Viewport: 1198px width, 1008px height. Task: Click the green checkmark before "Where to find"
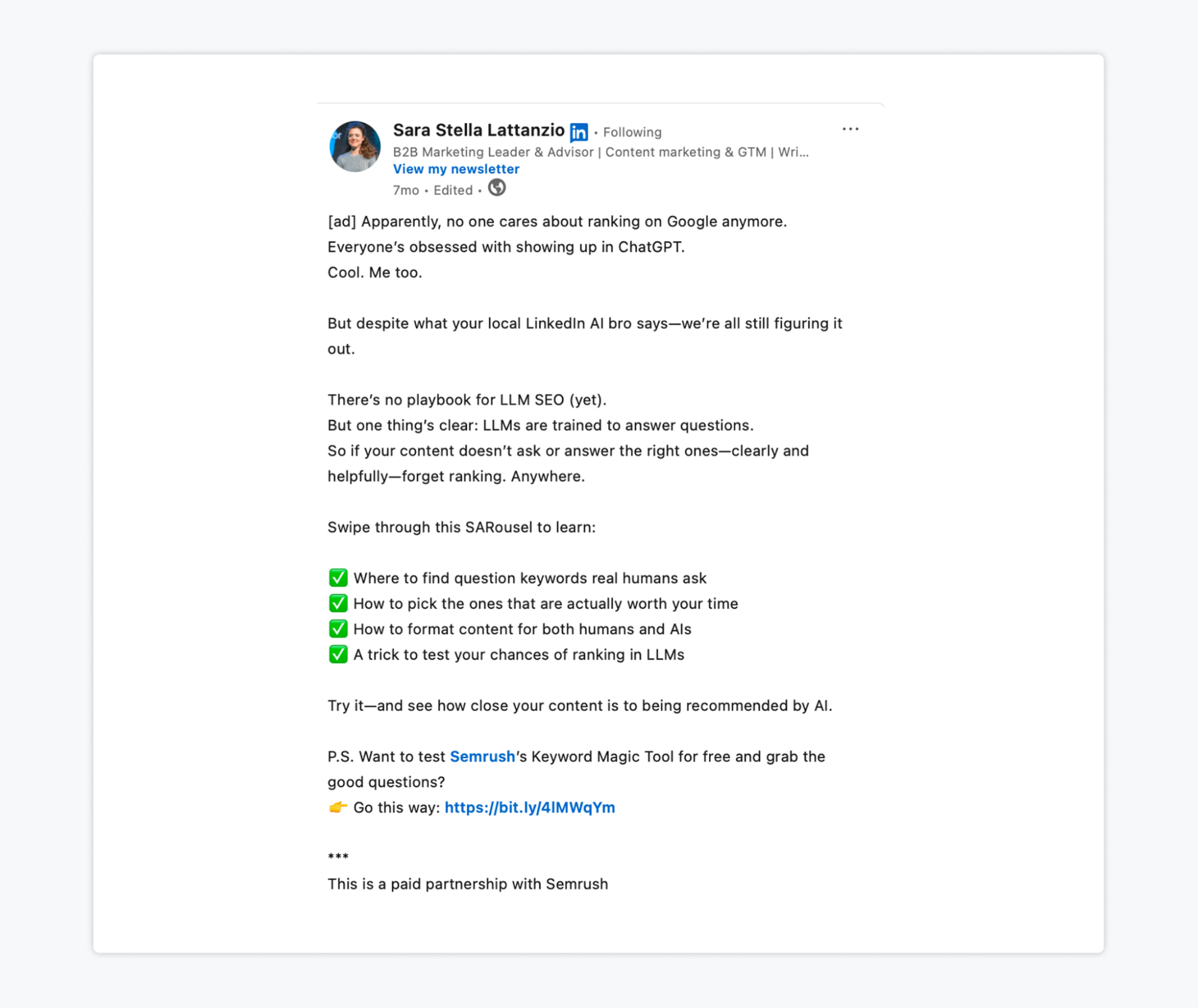[x=338, y=578]
